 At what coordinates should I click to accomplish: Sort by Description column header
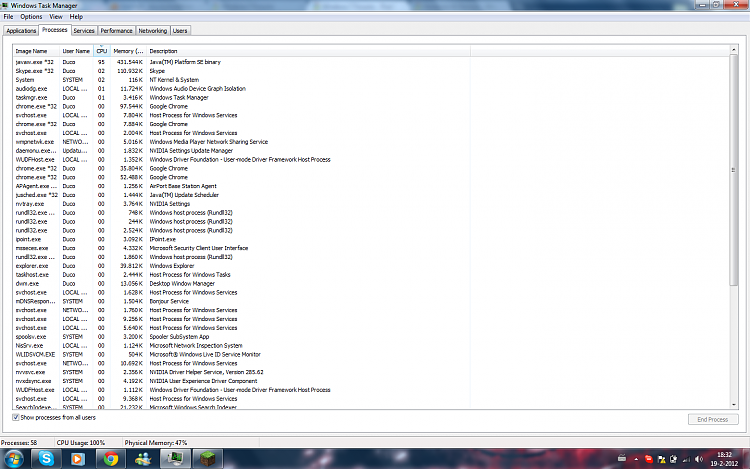(309, 51)
